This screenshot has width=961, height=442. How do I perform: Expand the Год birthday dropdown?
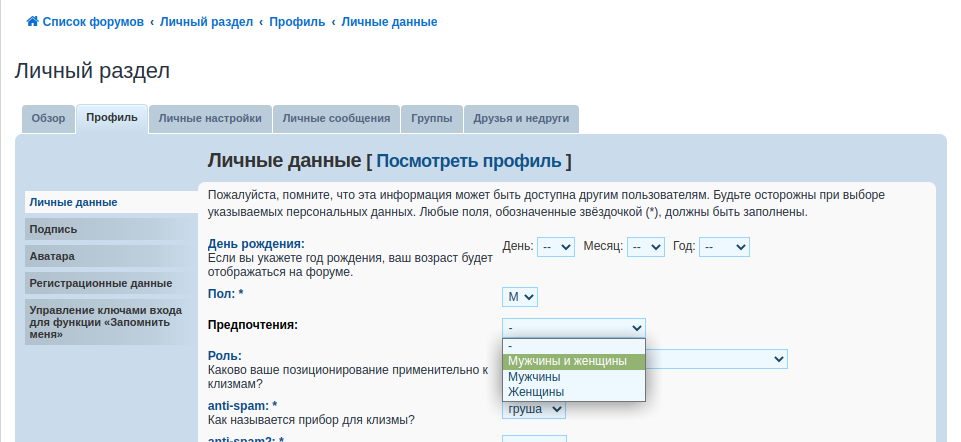point(724,247)
